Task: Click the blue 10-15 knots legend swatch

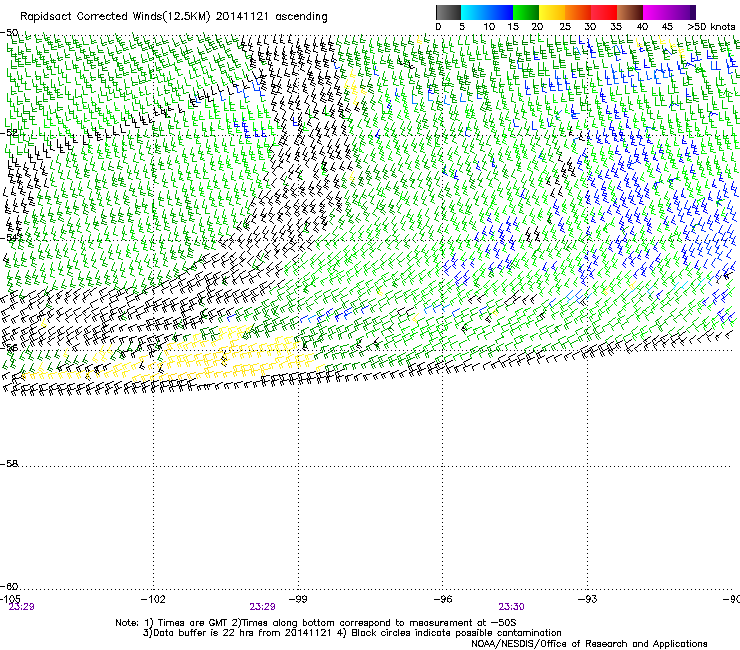Action: click(x=500, y=12)
